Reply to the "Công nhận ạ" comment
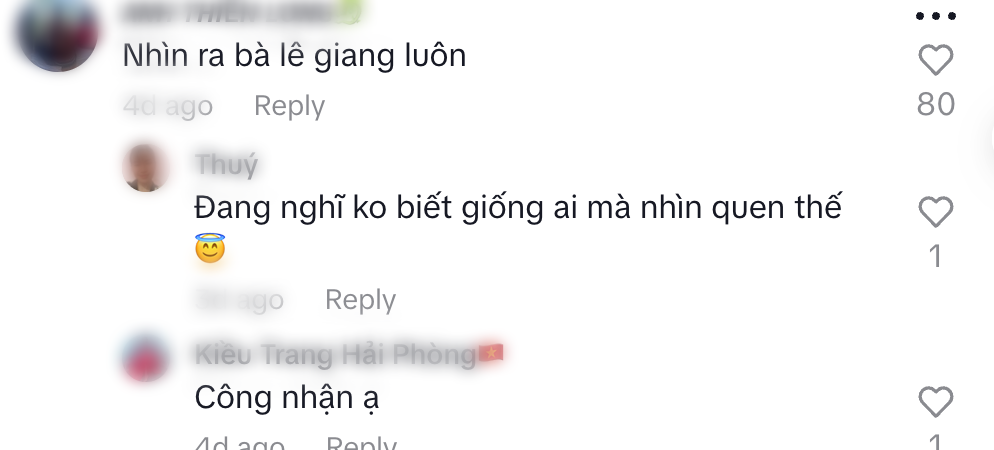This screenshot has width=994, height=450. (x=361, y=442)
